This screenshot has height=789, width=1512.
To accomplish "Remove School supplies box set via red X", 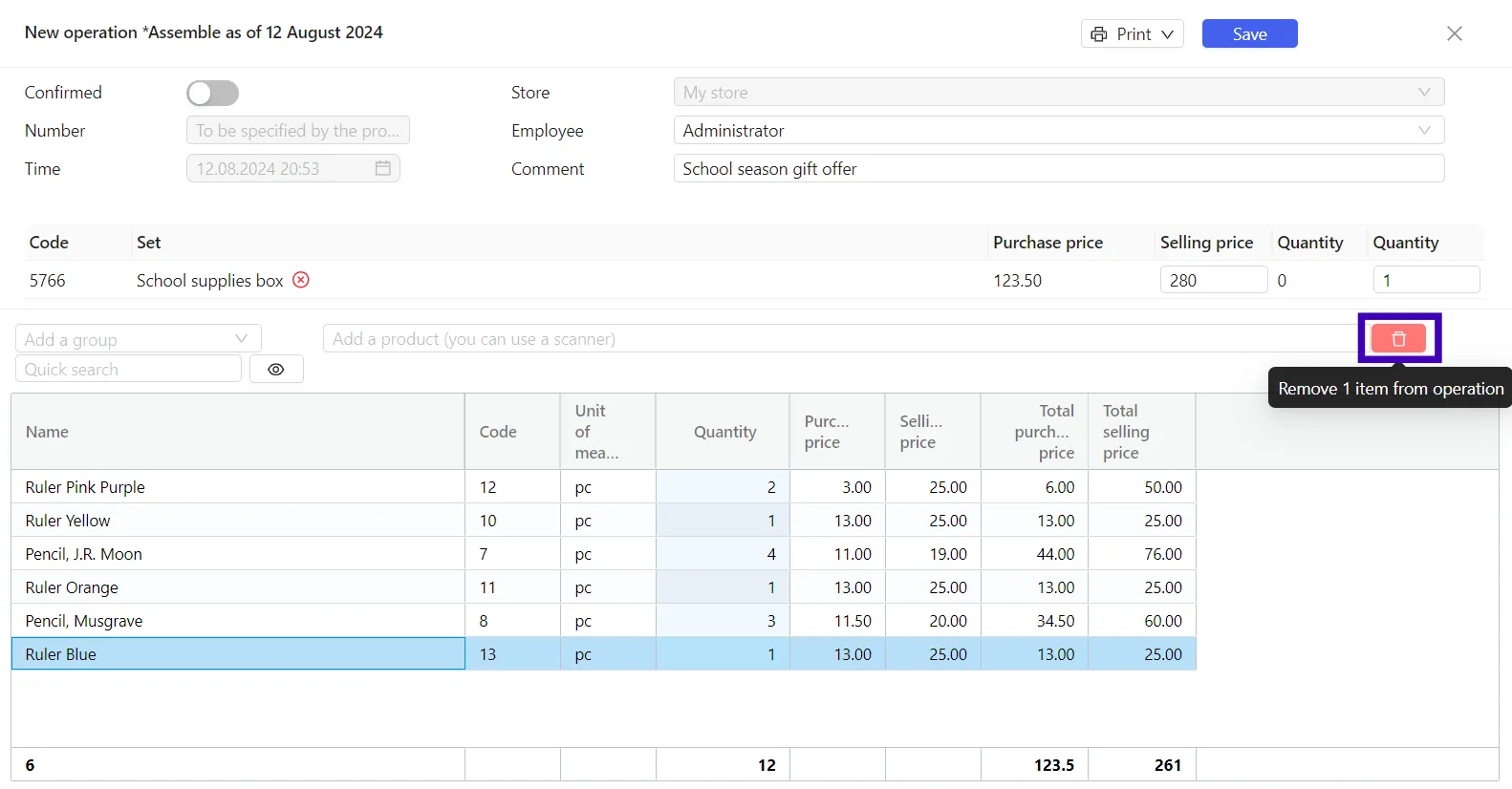I will 301,280.
